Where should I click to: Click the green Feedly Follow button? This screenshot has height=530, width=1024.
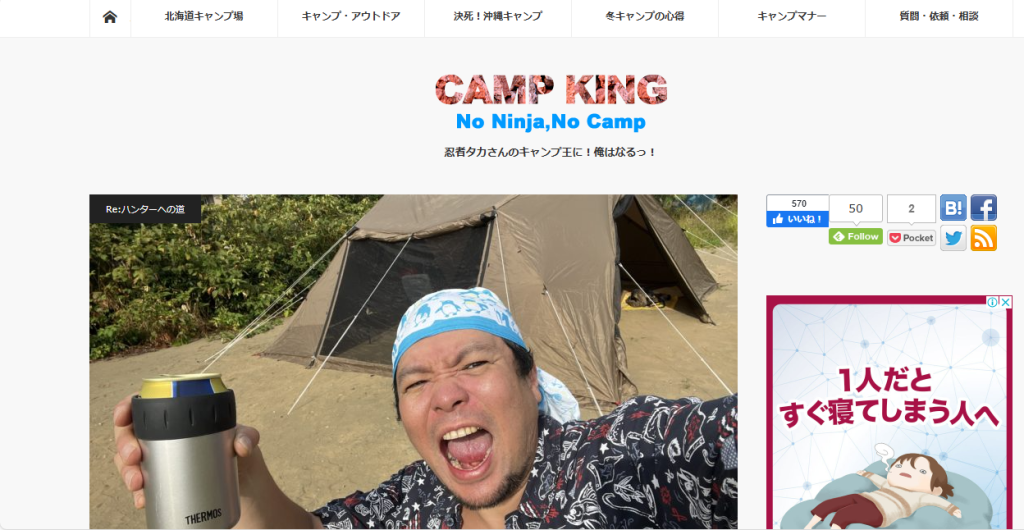pos(856,236)
